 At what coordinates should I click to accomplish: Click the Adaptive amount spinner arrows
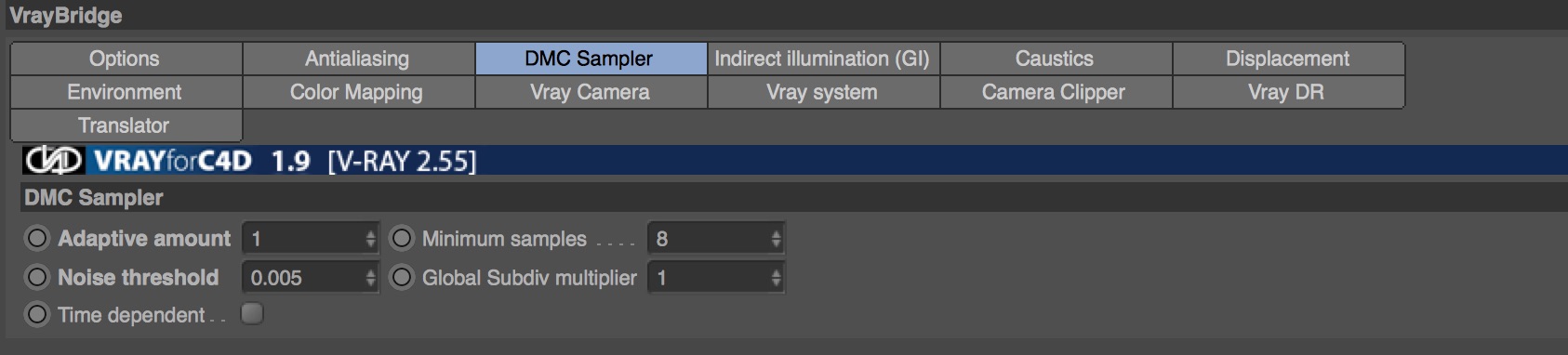coord(370,239)
